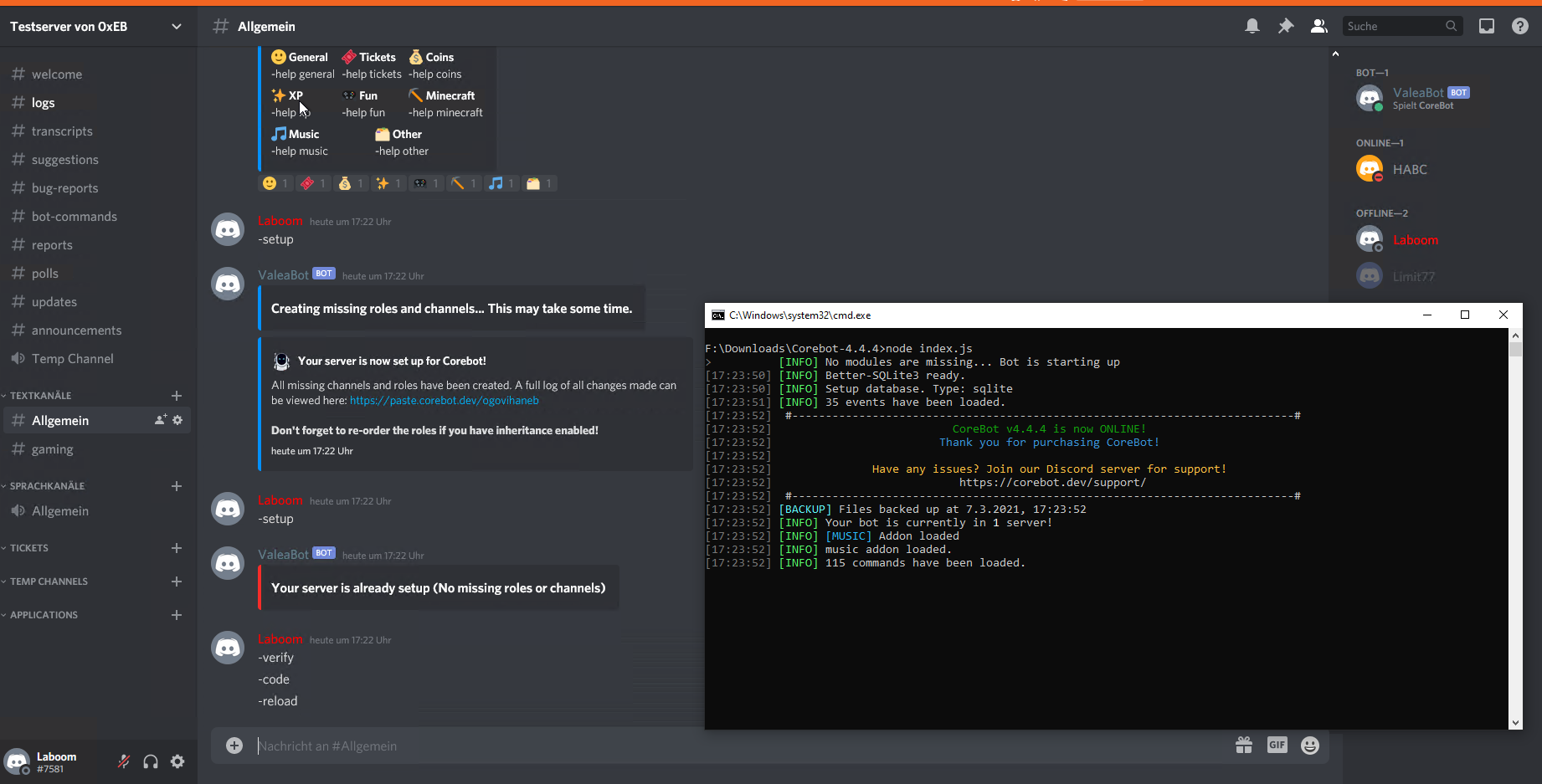The width and height of the screenshot is (1542, 784).
Task: Open the reports channel
Action: point(98,245)
